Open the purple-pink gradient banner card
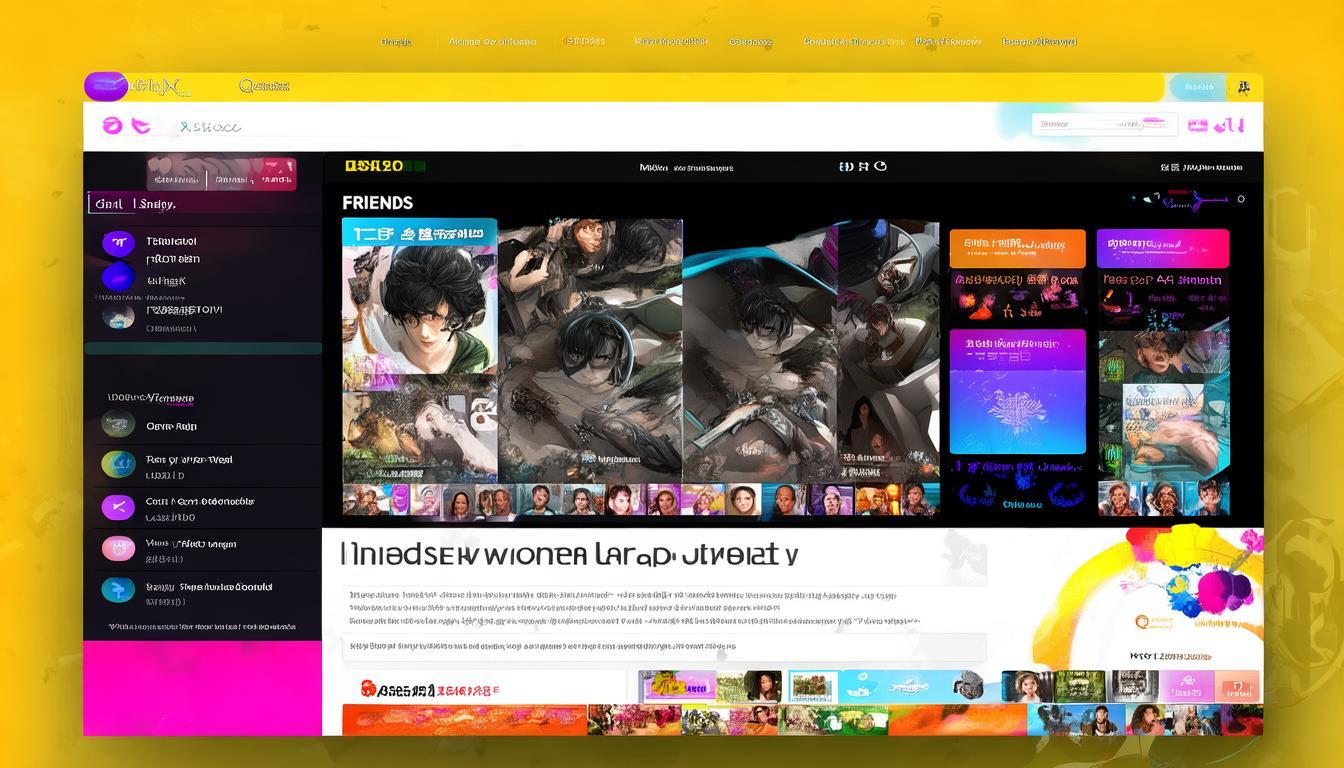The width and height of the screenshot is (1344, 768). (1162, 248)
